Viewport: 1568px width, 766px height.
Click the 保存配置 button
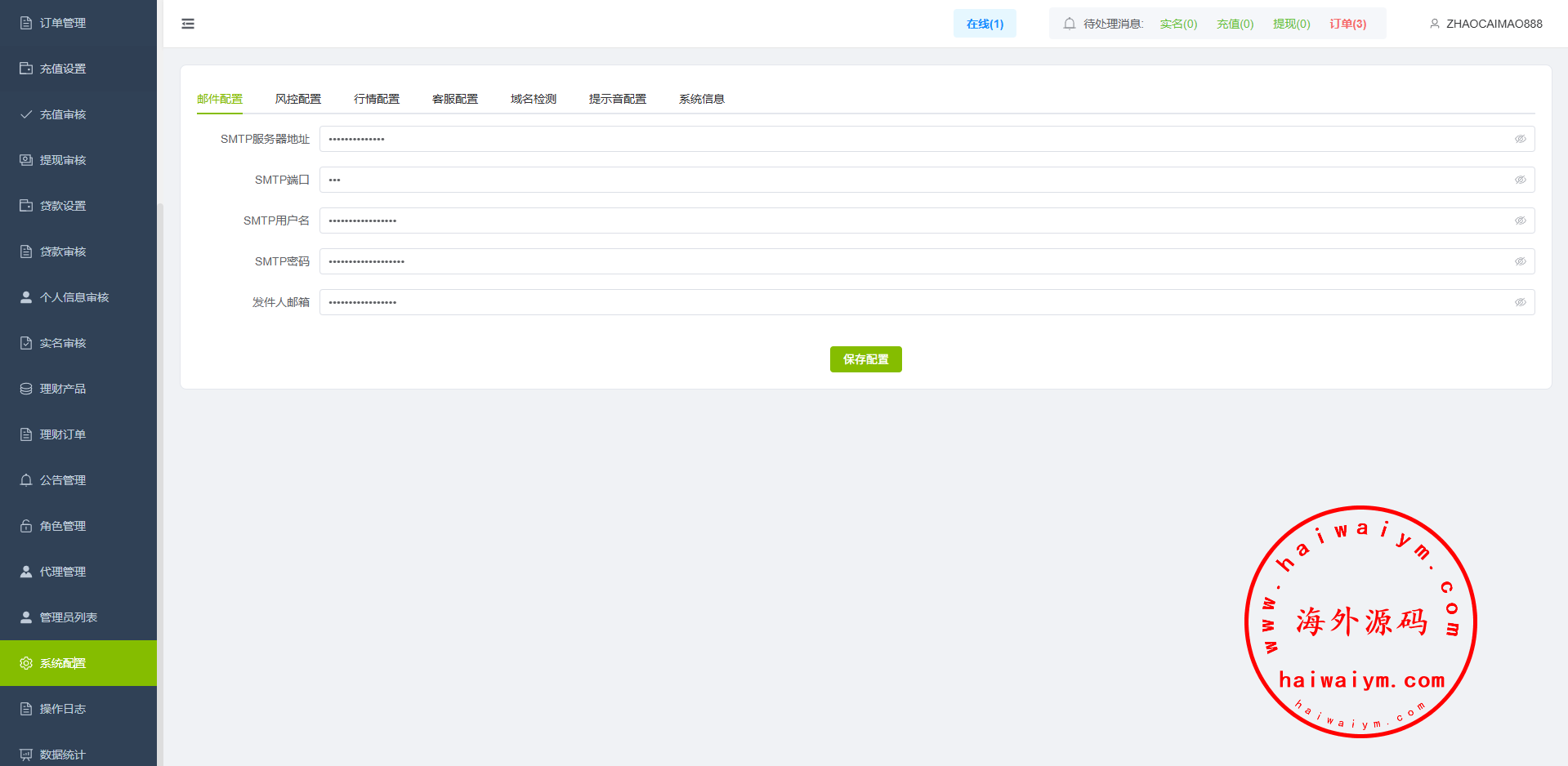(x=865, y=359)
